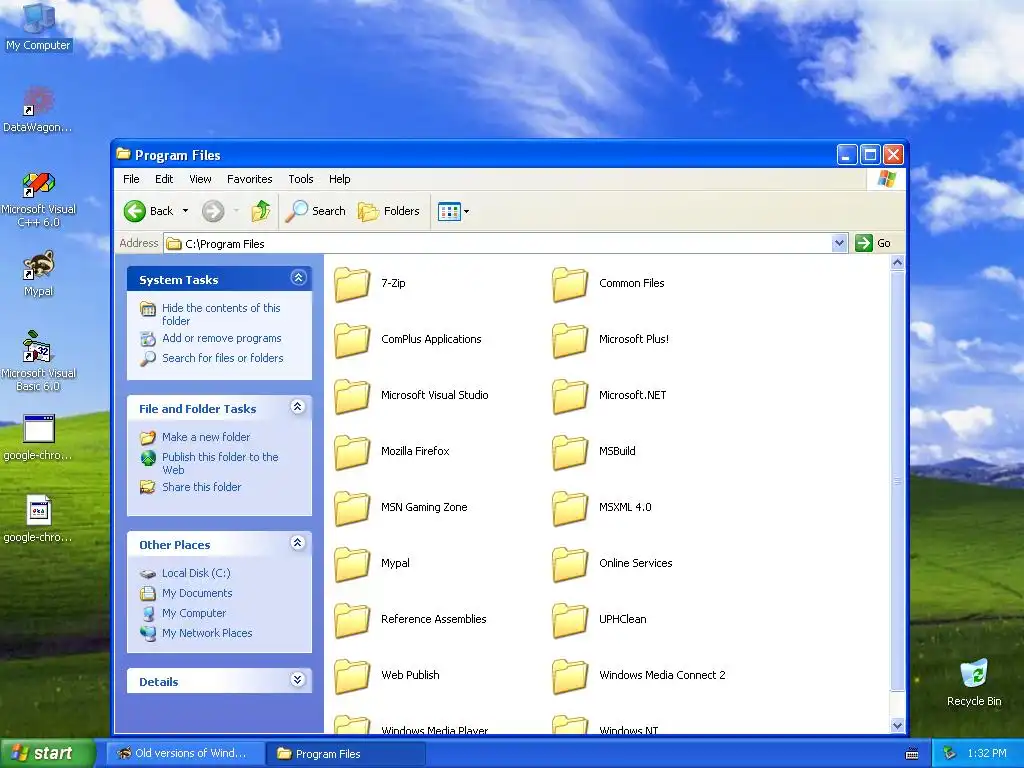Open My Documents in Other Places
1024x768 pixels.
[197, 593]
